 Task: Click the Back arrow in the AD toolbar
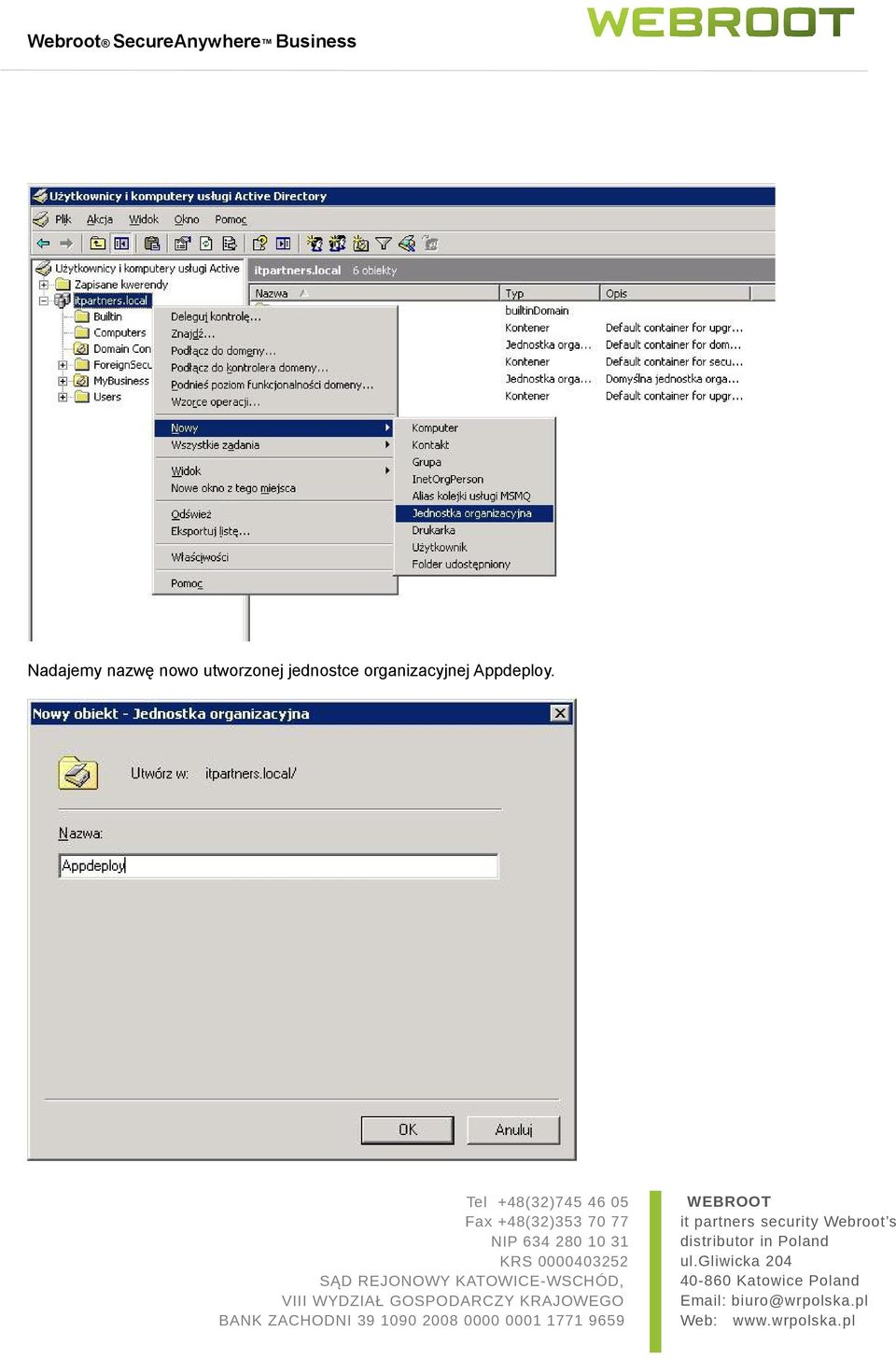pos(43,244)
